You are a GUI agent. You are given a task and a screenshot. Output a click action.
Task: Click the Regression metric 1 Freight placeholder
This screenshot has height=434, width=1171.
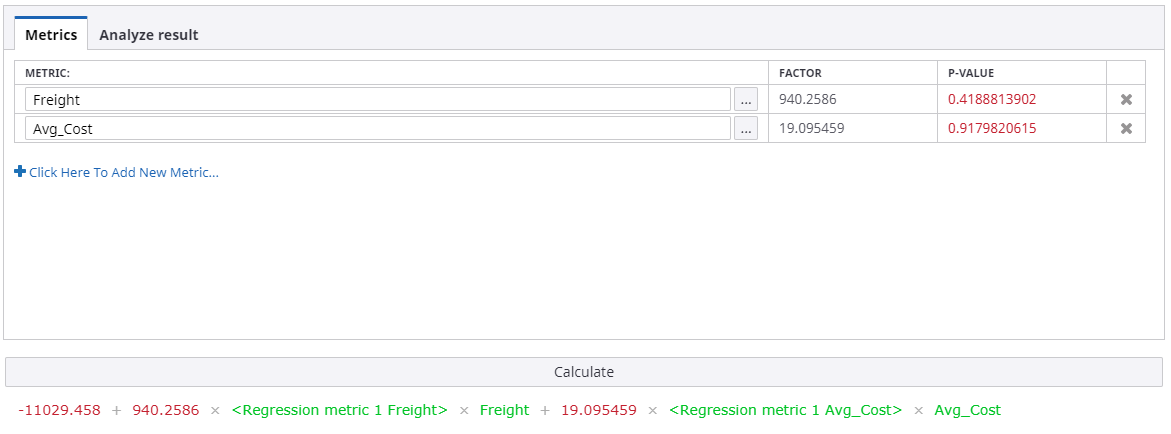click(340, 410)
